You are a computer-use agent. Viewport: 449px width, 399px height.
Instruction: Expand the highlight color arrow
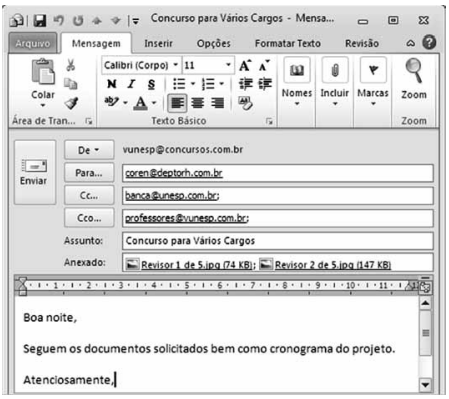(x=125, y=103)
